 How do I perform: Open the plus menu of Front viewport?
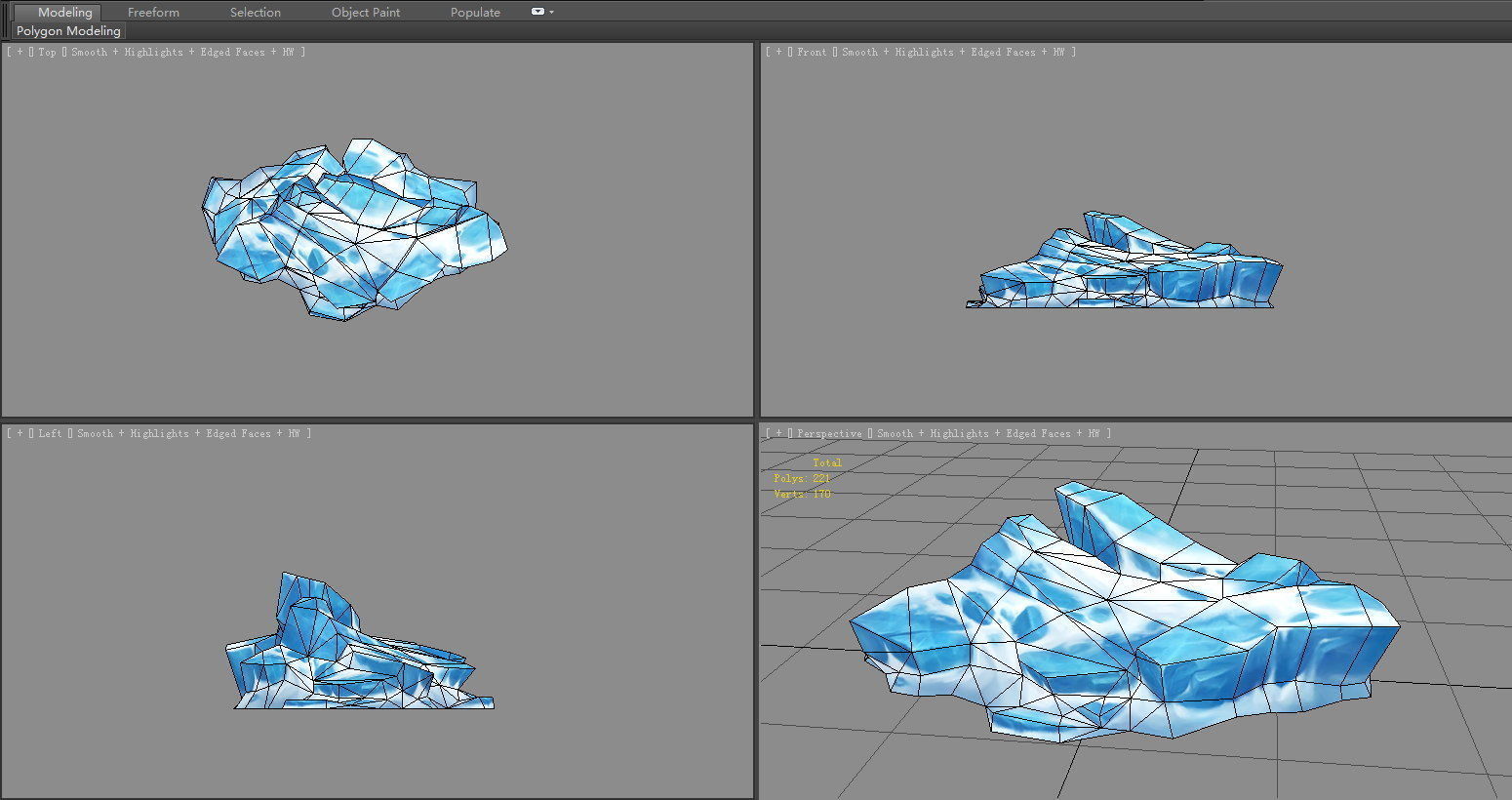click(x=778, y=52)
